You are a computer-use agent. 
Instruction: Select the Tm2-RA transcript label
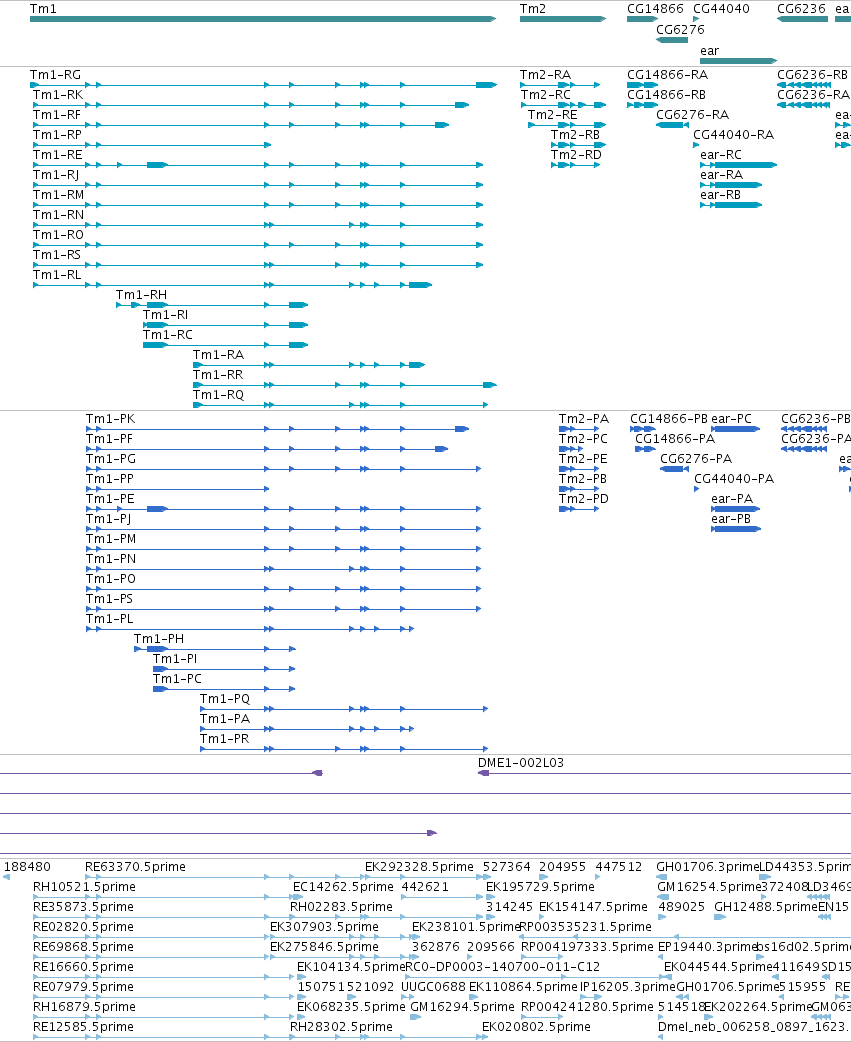pyautogui.click(x=545, y=74)
